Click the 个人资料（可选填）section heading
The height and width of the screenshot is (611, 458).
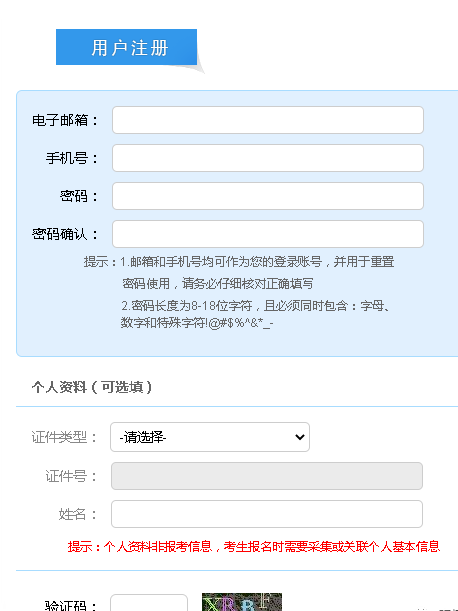coord(92,387)
